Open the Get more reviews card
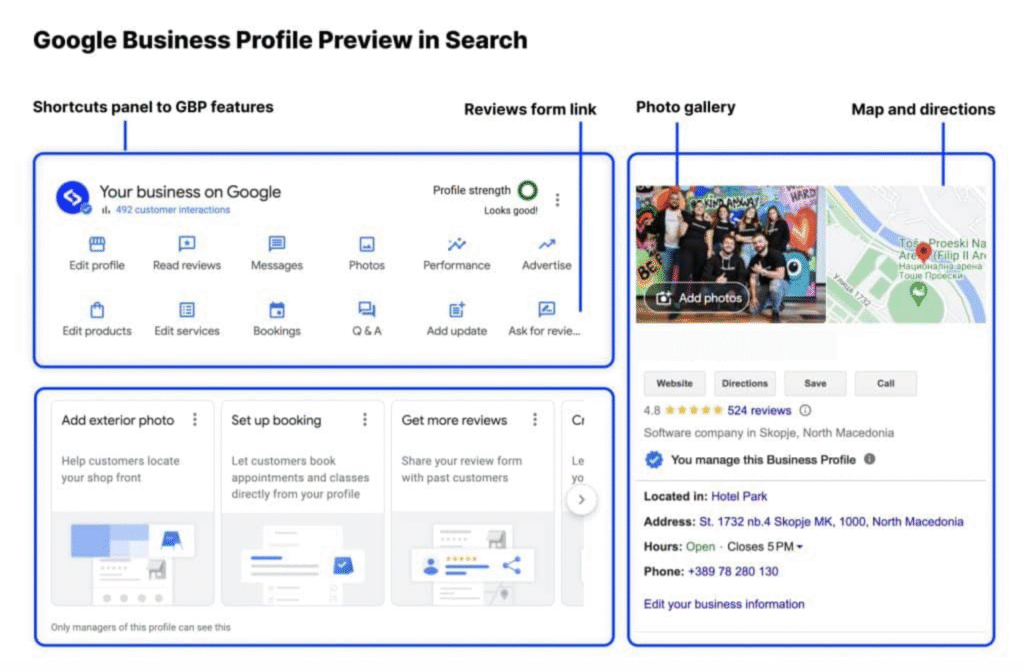The width and height of the screenshot is (1024, 671). (x=472, y=503)
